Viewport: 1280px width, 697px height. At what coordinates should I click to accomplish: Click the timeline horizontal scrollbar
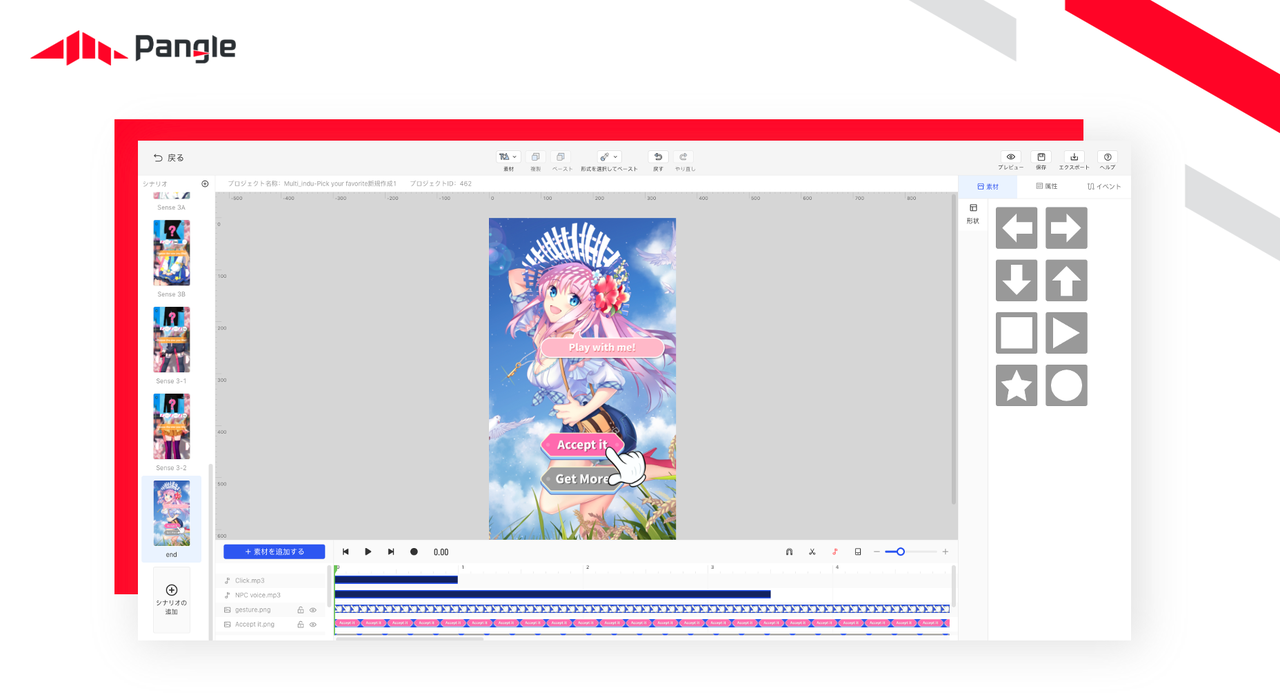pyautogui.click(x=409, y=638)
